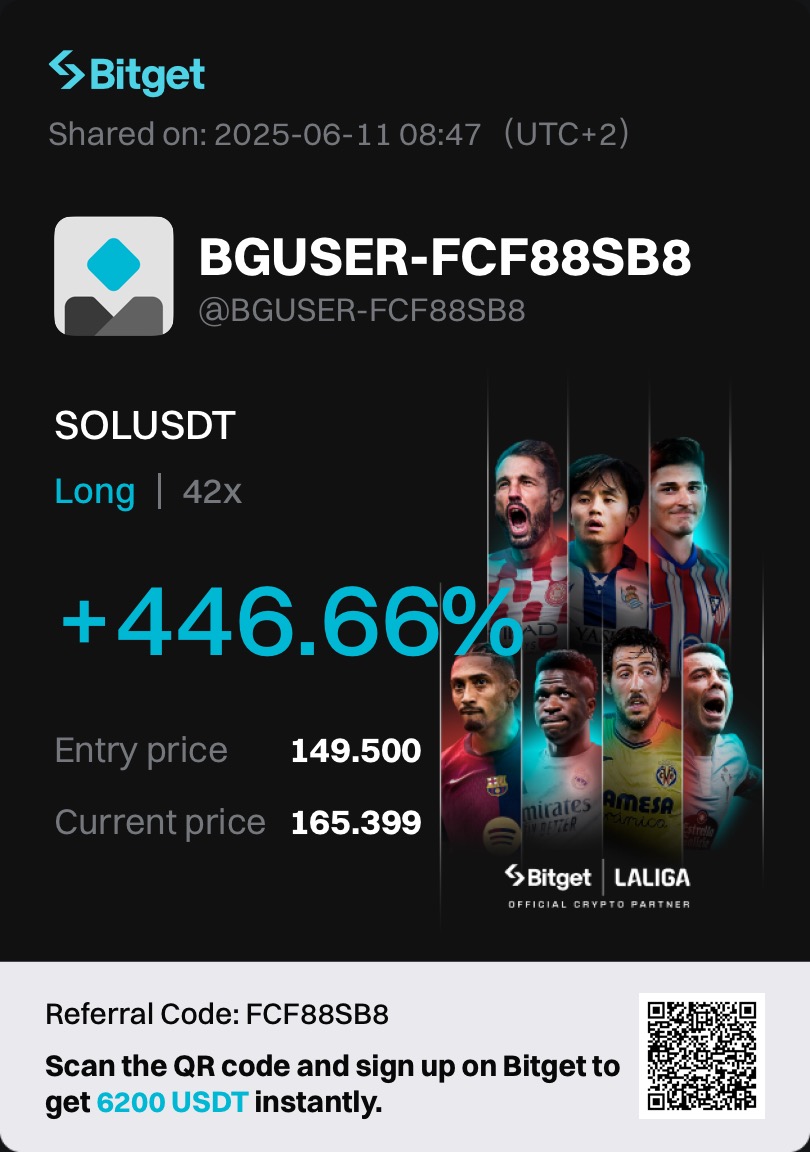Viewport: 810px width, 1152px height.
Task: Select the BGUSER-FCF88SB8 display name
Action: click(445, 257)
